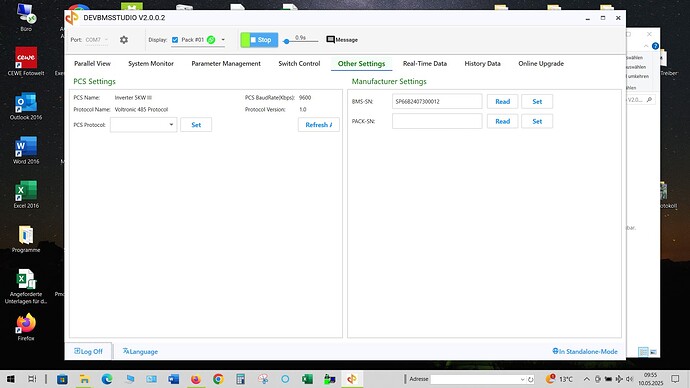The height and width of the screenshot is (388, 690).
Task: Stop polling with the Stop toggle button
Action: 259,40
